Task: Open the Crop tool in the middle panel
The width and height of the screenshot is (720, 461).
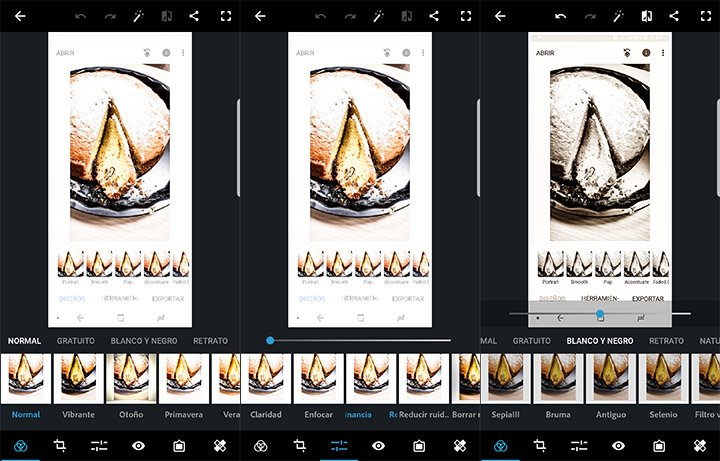Action: [300, 445]
